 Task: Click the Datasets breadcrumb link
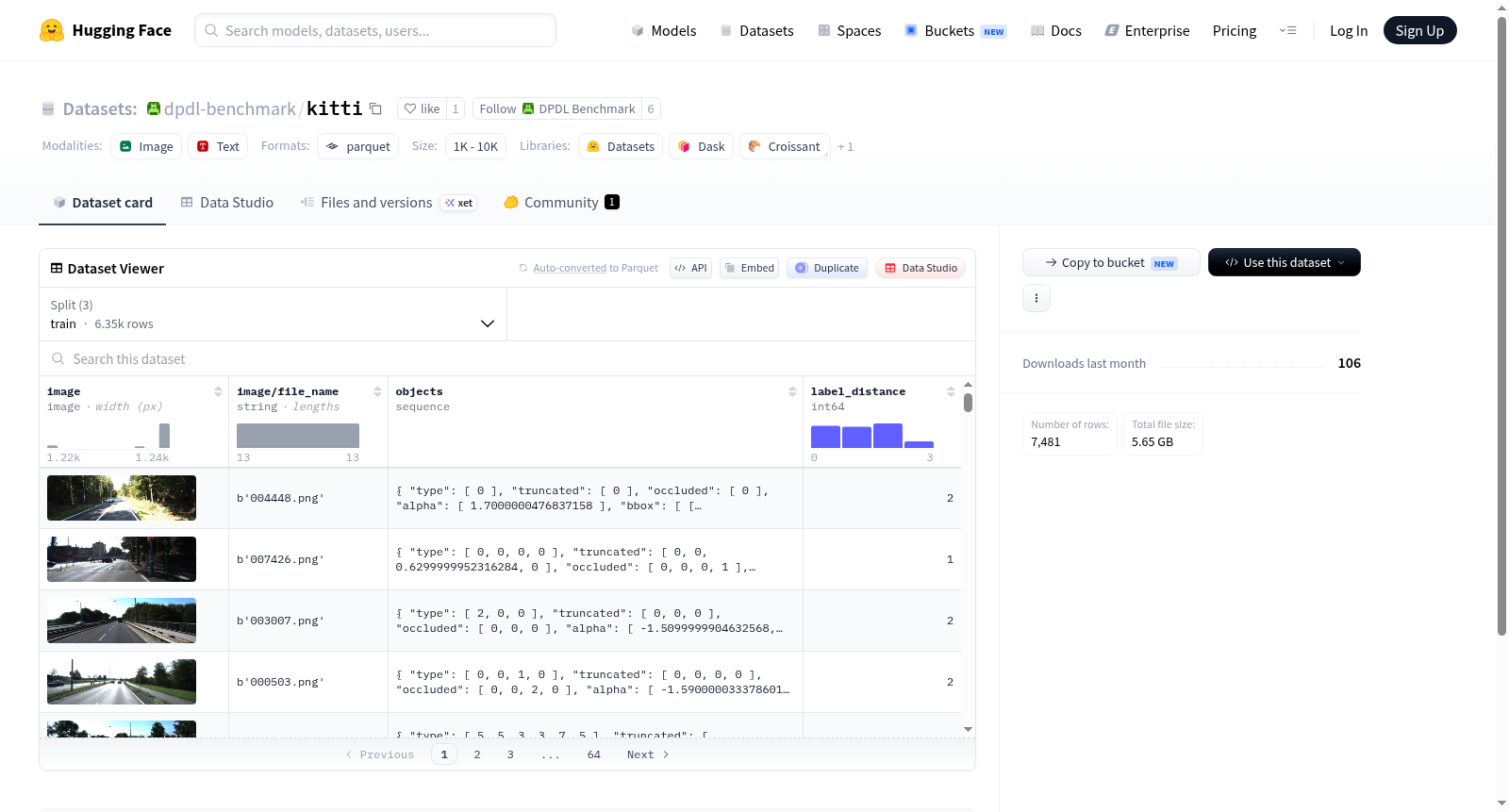(x=99, y=108)
